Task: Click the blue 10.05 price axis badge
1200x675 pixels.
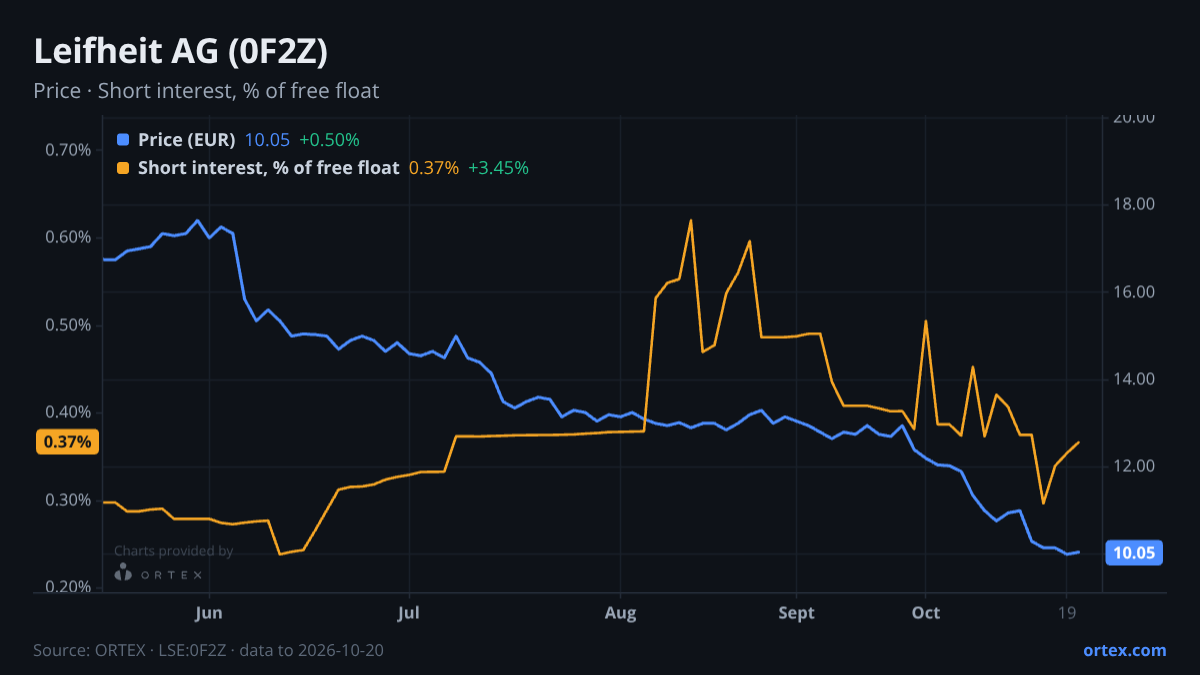Action: [1134, 553]
